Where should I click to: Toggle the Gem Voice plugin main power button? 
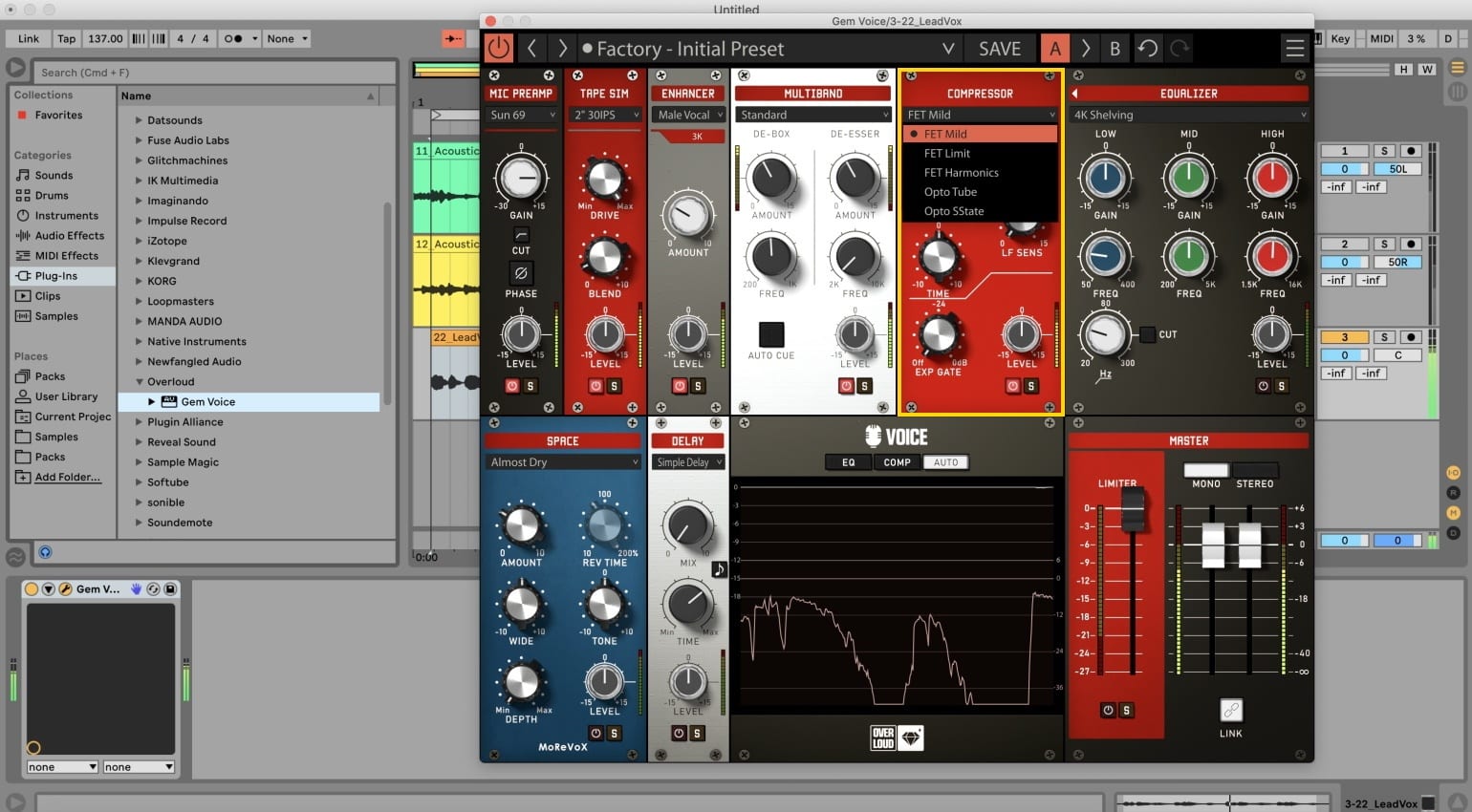tap(499, 48)
